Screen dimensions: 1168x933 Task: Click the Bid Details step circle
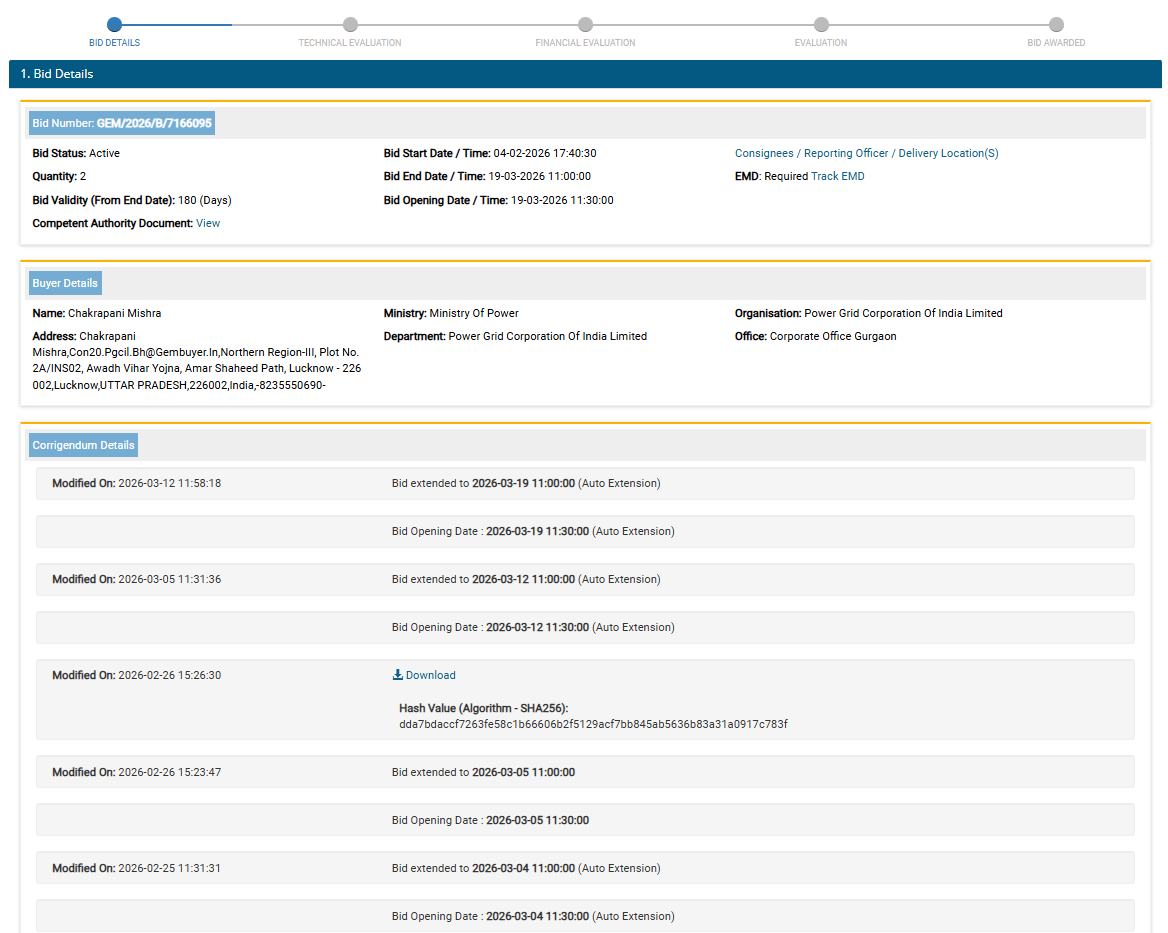pos(114,24)
